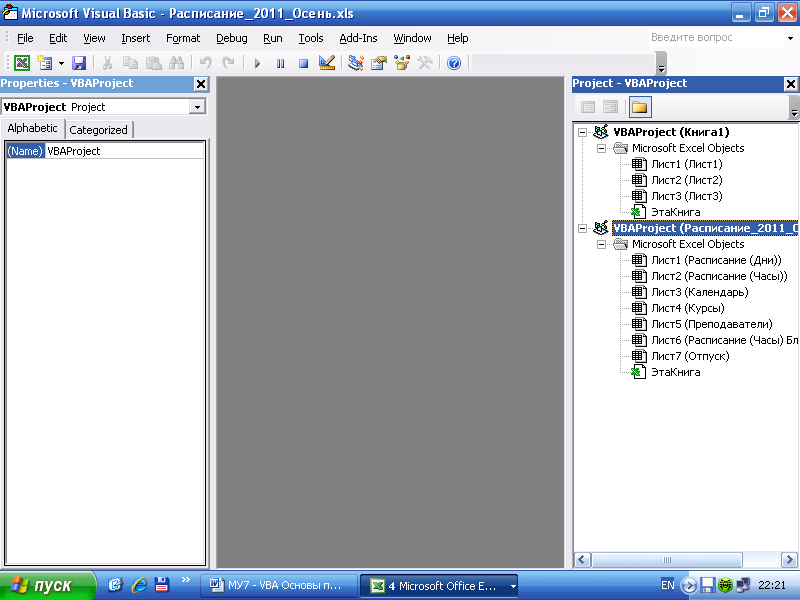This screenshot has height=600, width=800.
Task: Open the View menu
Action: pos(94,38)
